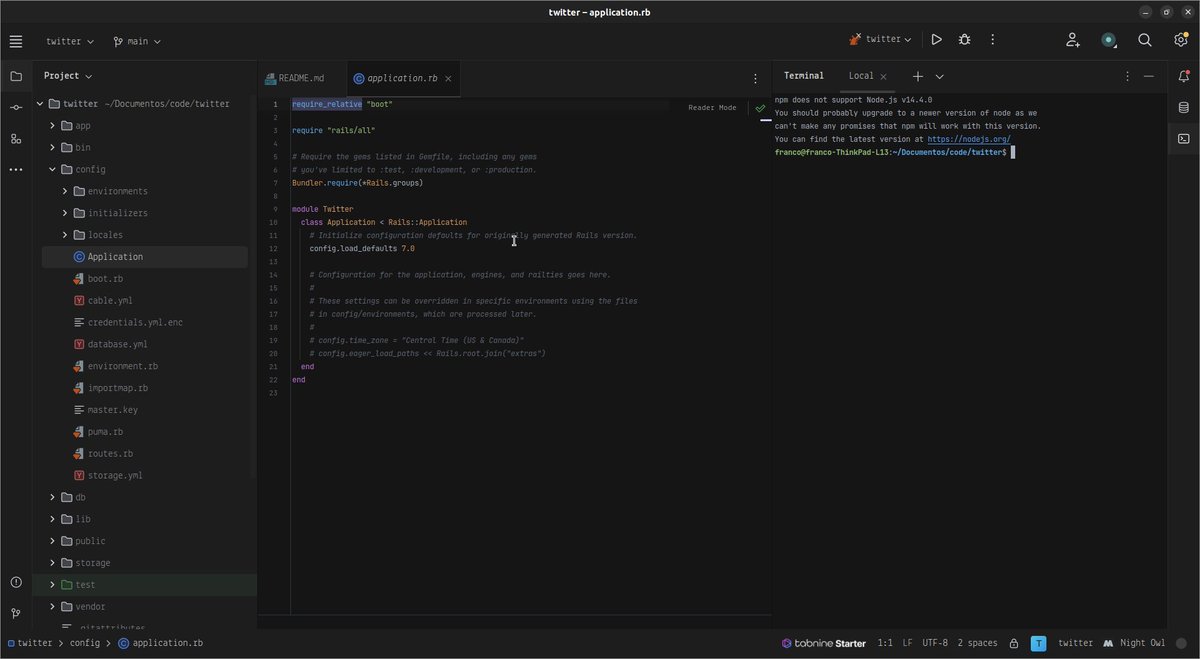Click config breadcrumb in navigation bar
This screenshot has width=1200, height=659.
click(x=85, y=643)
